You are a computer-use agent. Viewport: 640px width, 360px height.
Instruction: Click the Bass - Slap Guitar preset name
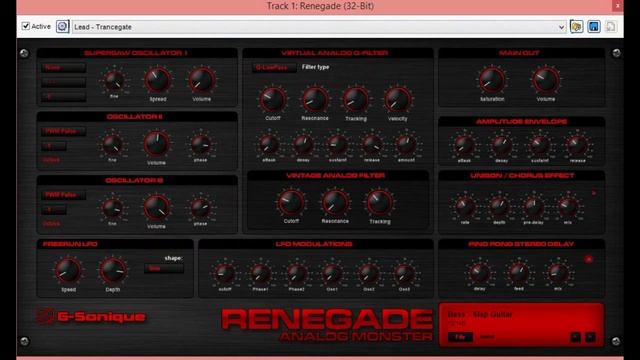pos(480,314)
